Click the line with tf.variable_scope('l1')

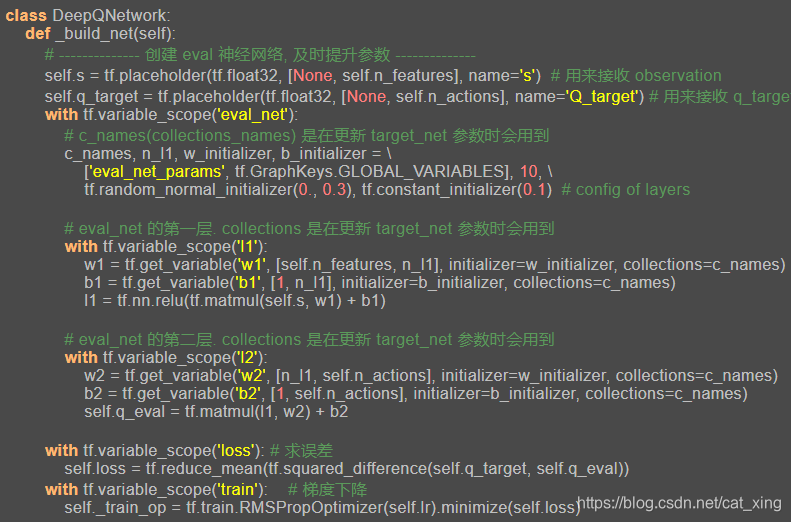tap(166, 247)
